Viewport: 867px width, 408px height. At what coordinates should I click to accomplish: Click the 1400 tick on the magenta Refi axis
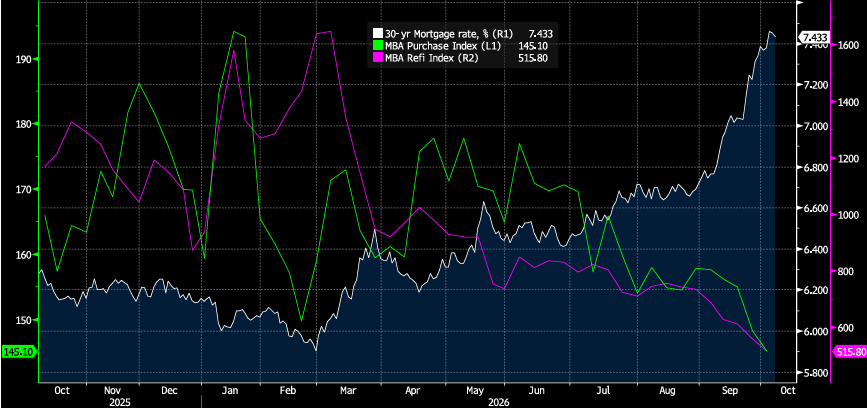[848, 103]
